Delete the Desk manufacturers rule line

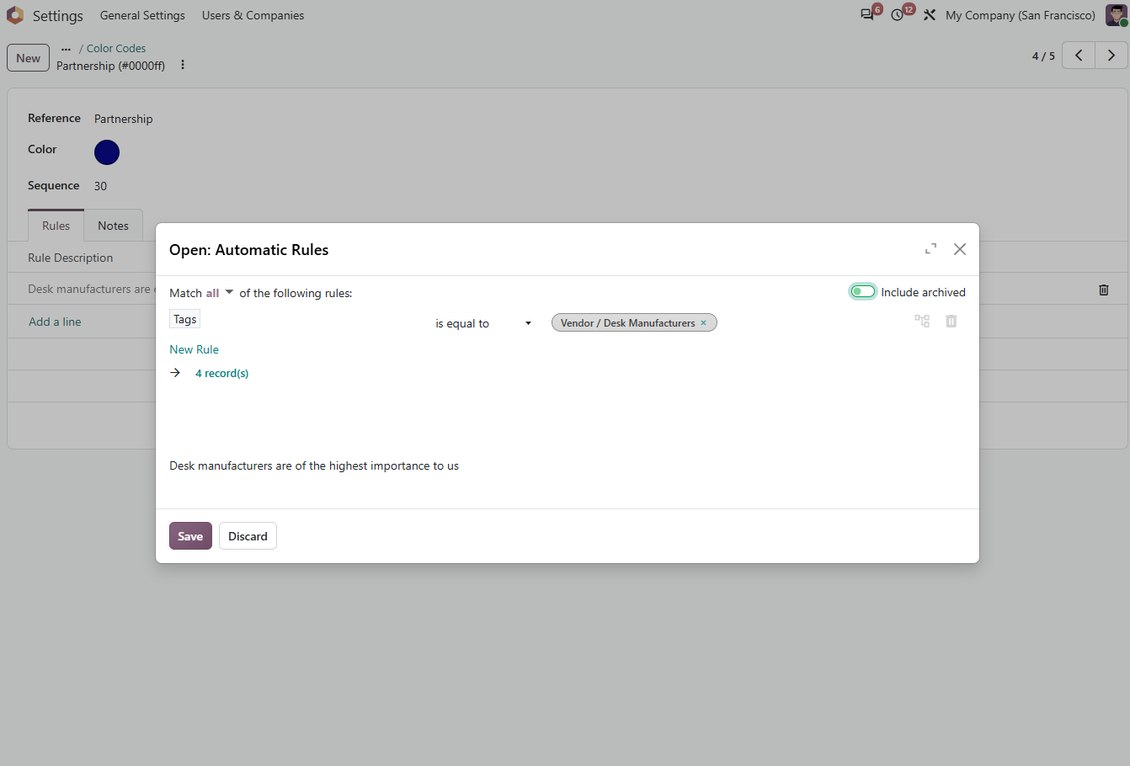click(1103, 290)
